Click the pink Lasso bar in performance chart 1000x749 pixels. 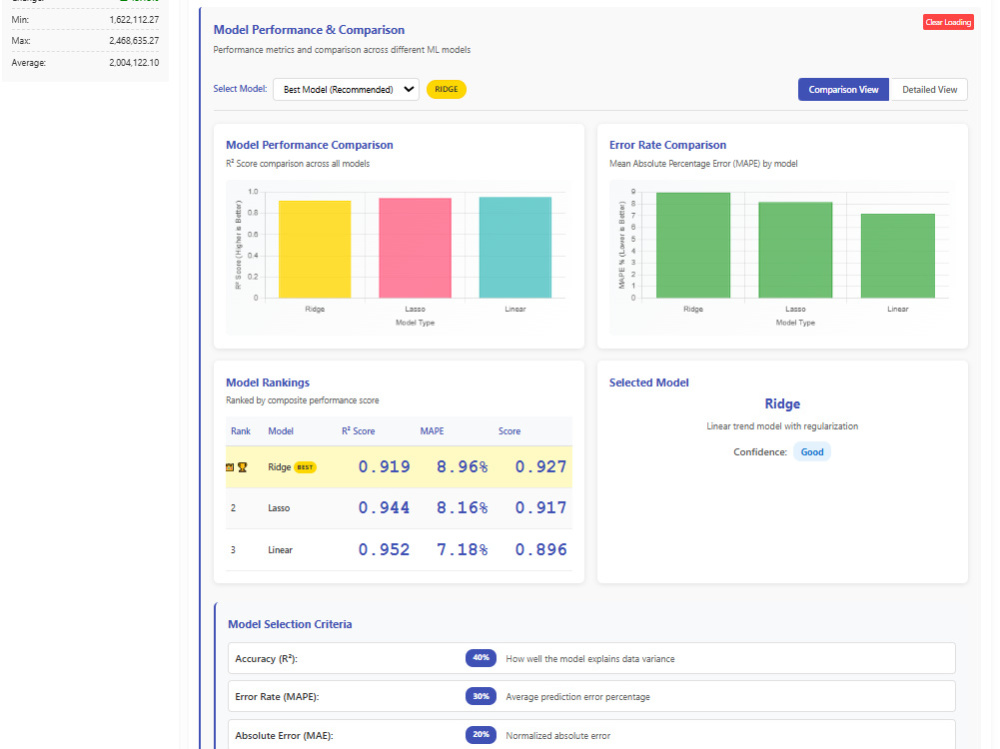pyautogui.click(x=415, y=250)
